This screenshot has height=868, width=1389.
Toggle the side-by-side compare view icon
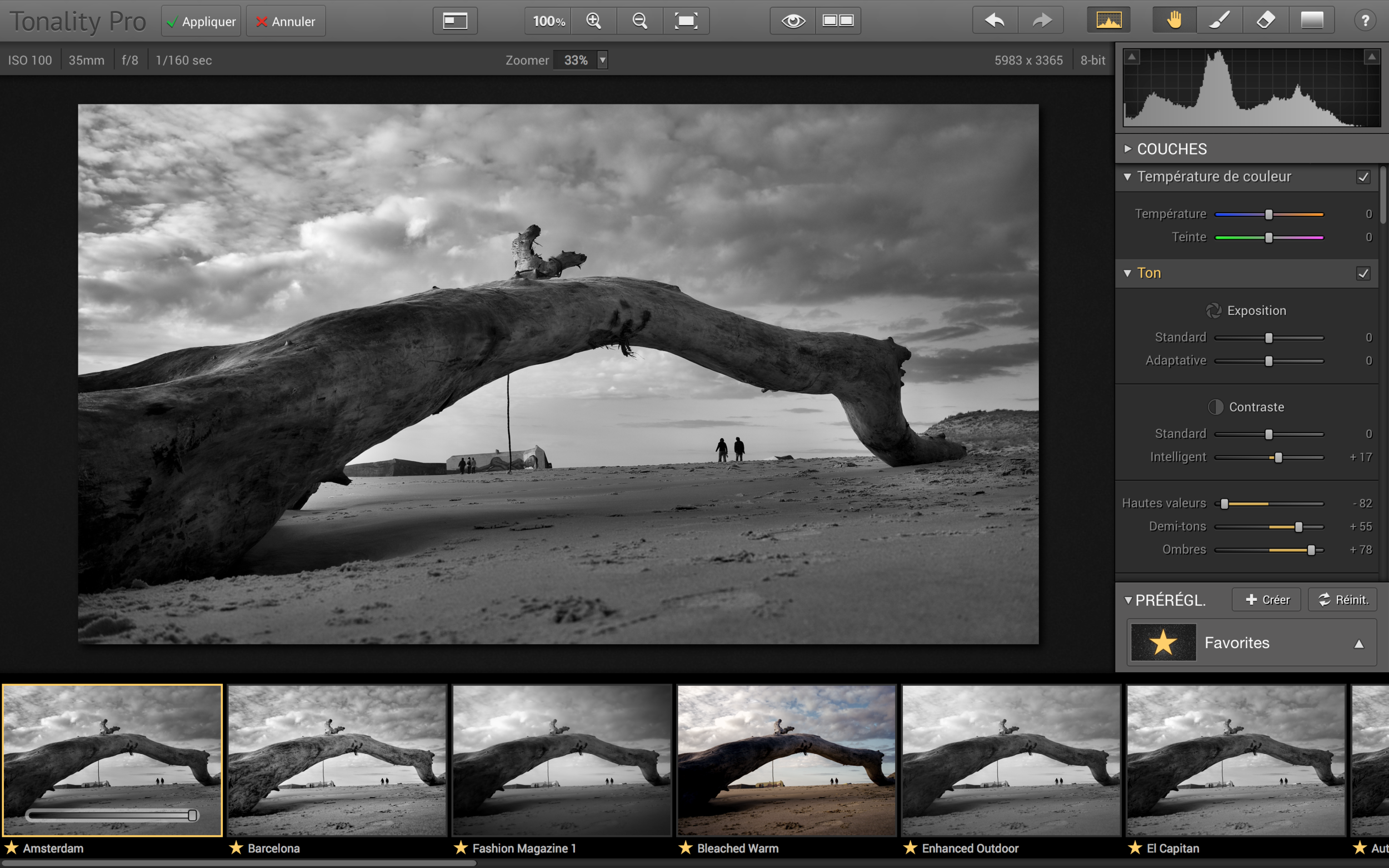tap(838, 21)
